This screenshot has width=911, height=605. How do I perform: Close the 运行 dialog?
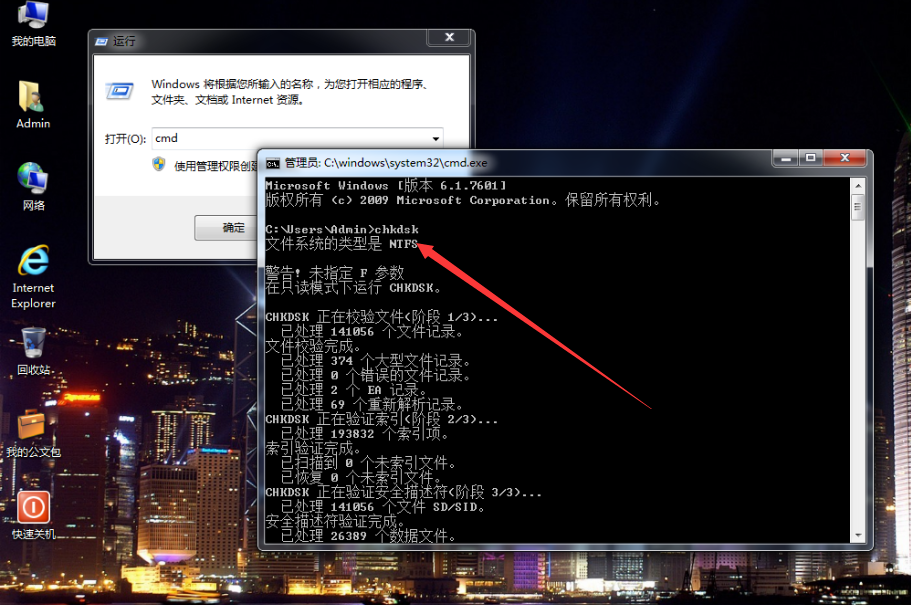[x=450, y=37]
